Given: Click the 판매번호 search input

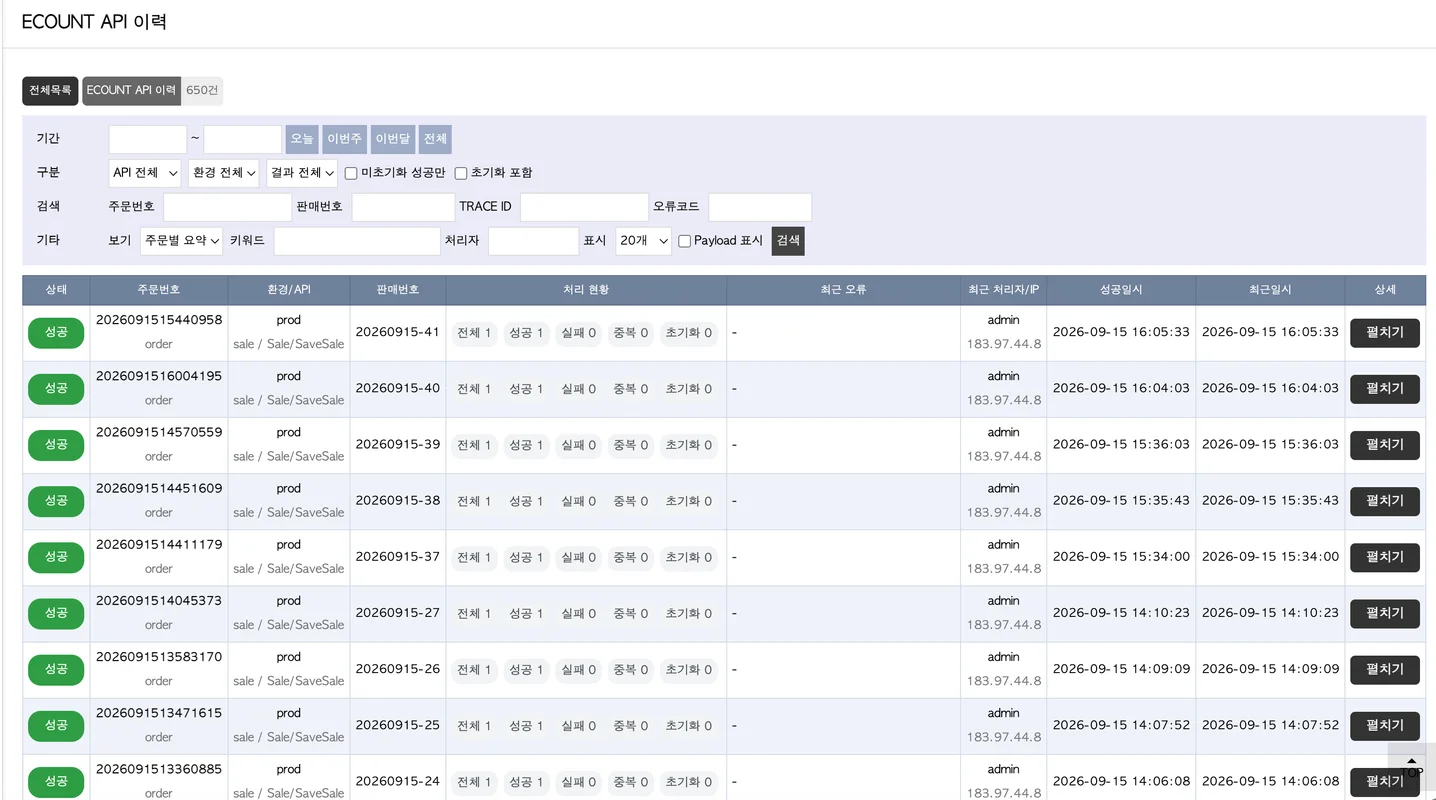Looking at the screenshot, I should pyautogui.click(x=403, y=207).
